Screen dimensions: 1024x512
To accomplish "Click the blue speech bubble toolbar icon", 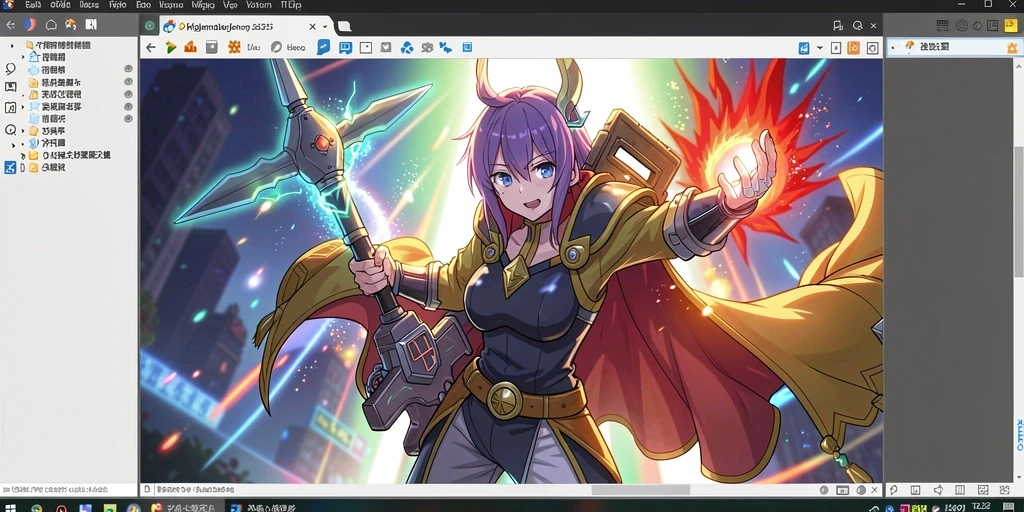I will pos(323,47).
